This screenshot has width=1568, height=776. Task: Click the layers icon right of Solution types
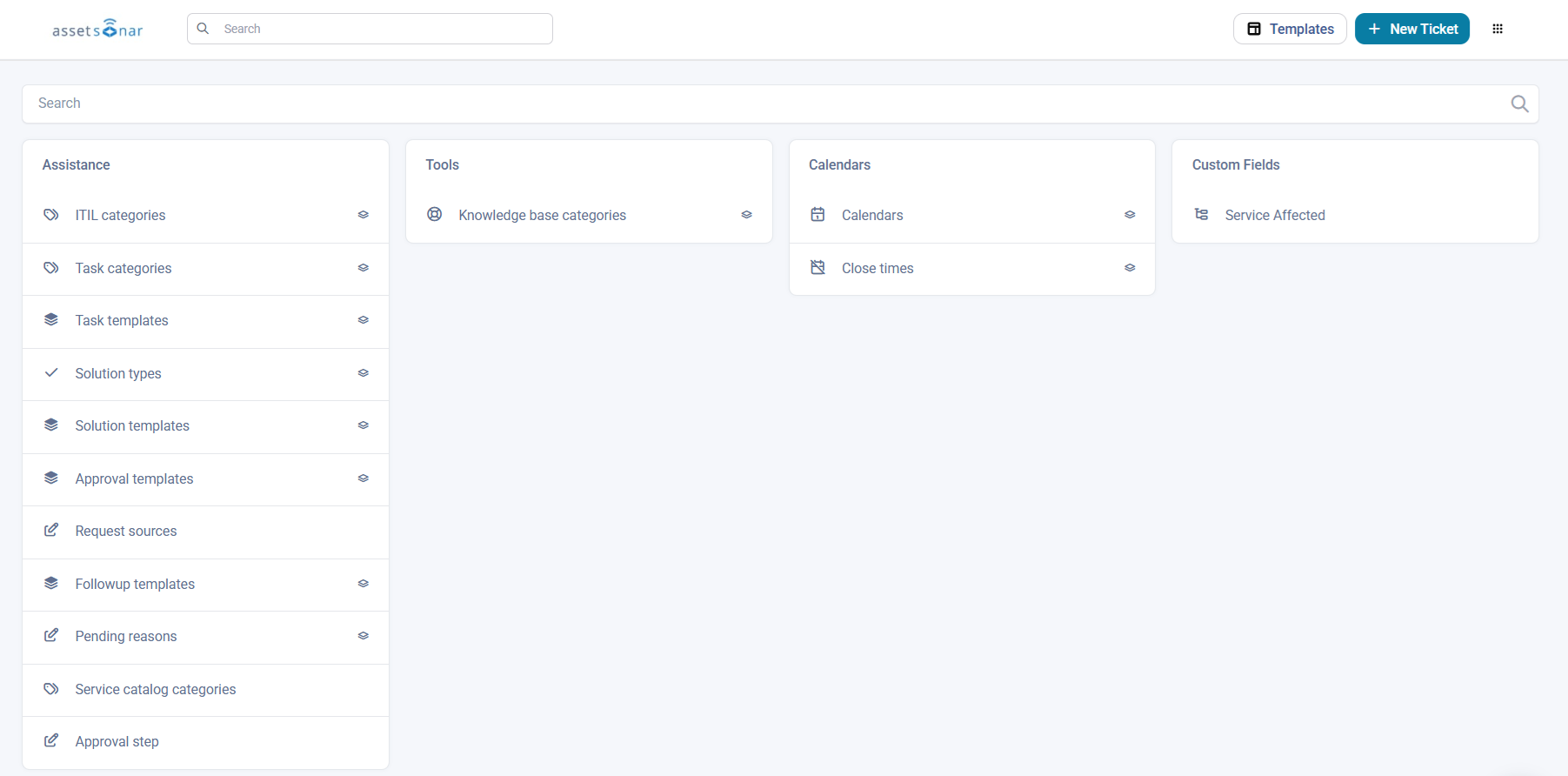[x=364, y=373]
